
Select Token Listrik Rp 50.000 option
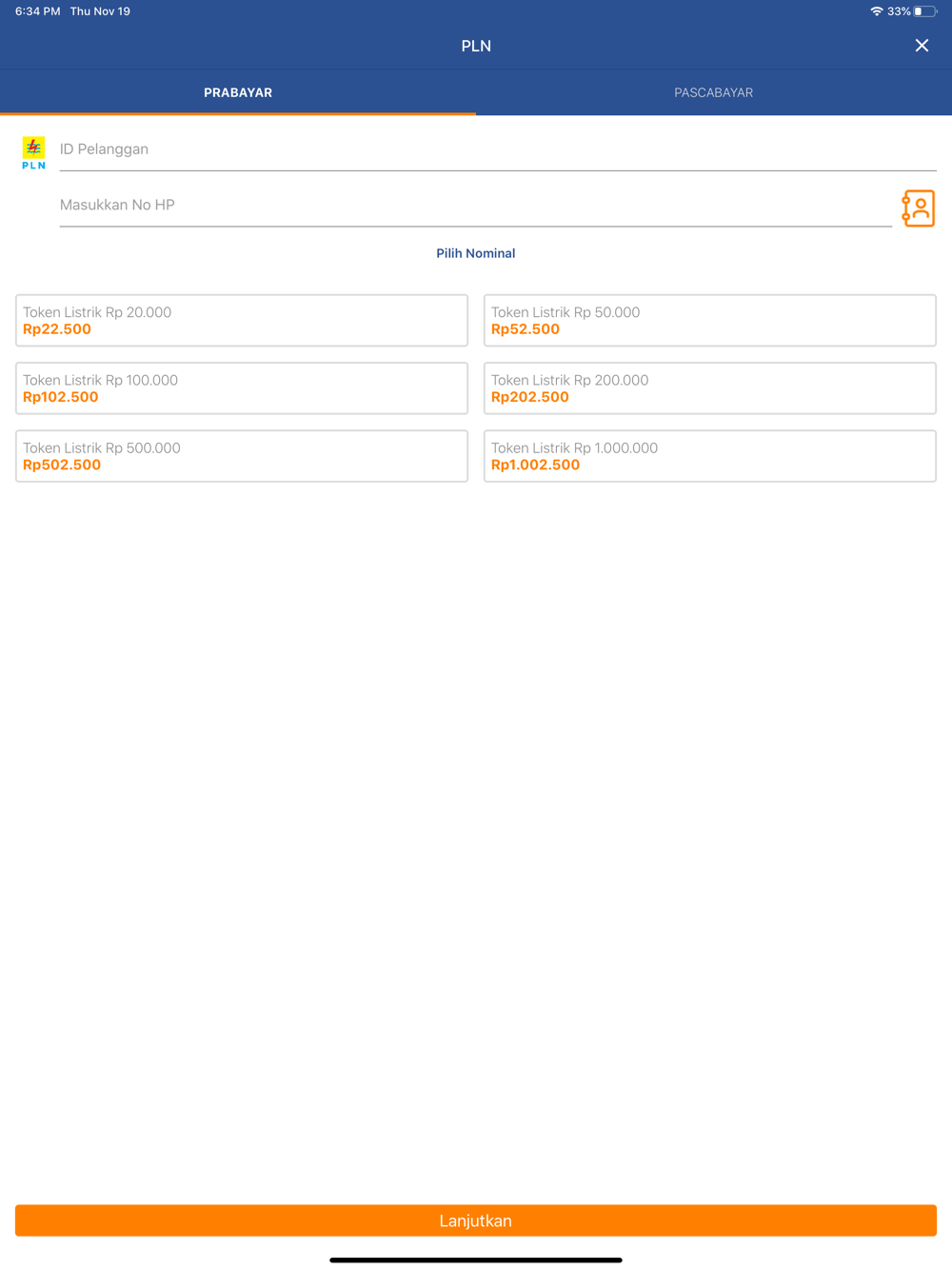(x=710, y=320)
